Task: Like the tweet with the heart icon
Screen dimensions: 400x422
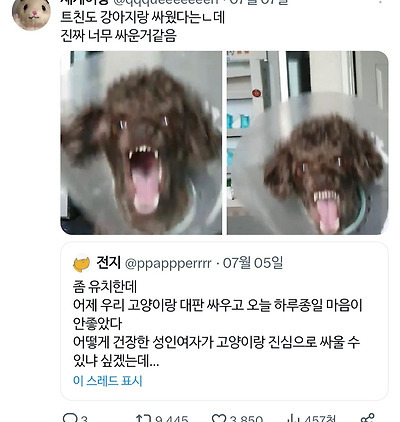Action: pyautogui.click(x=219, y=419)
